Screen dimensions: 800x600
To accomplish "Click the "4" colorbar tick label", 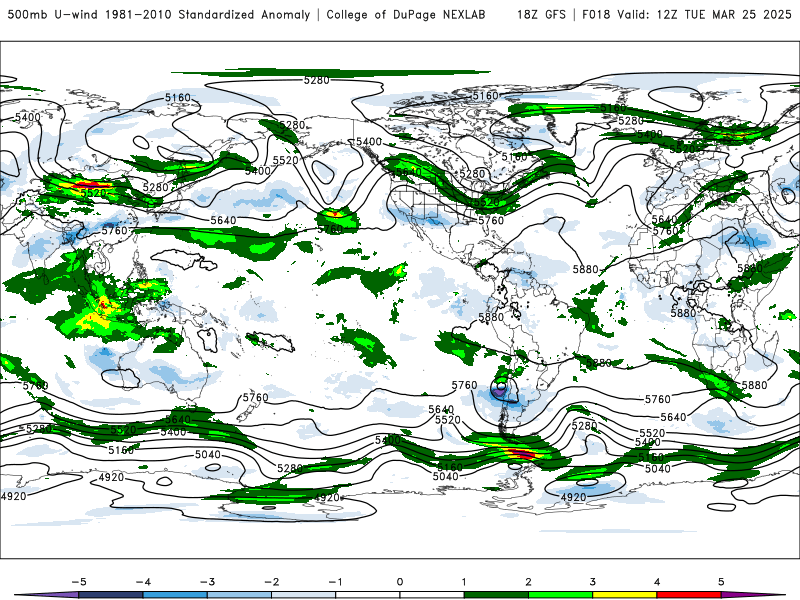I will [657, 582].
